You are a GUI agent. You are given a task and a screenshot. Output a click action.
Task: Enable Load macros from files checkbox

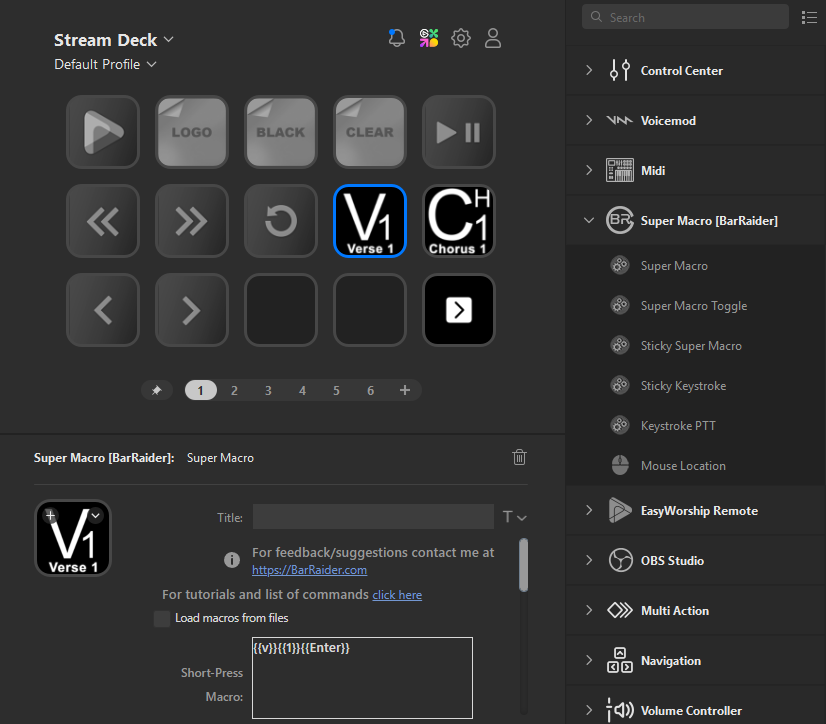click(162, 619)
